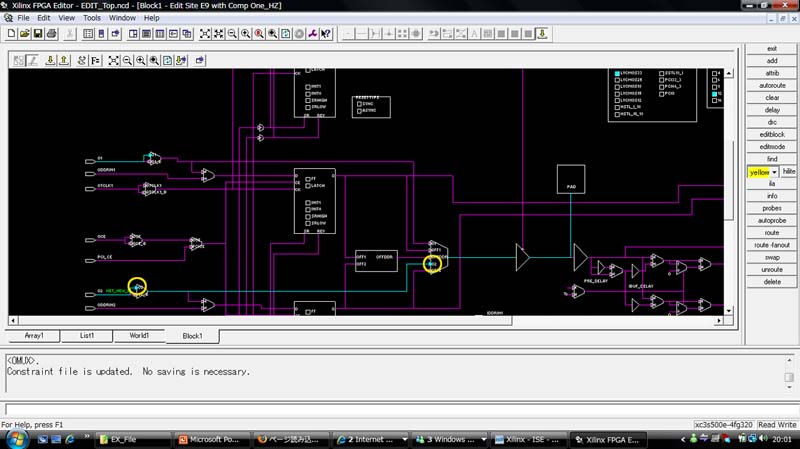Click the main toolbar Zoom Out magnifier

pyautogui.click(x=232, y=34)
